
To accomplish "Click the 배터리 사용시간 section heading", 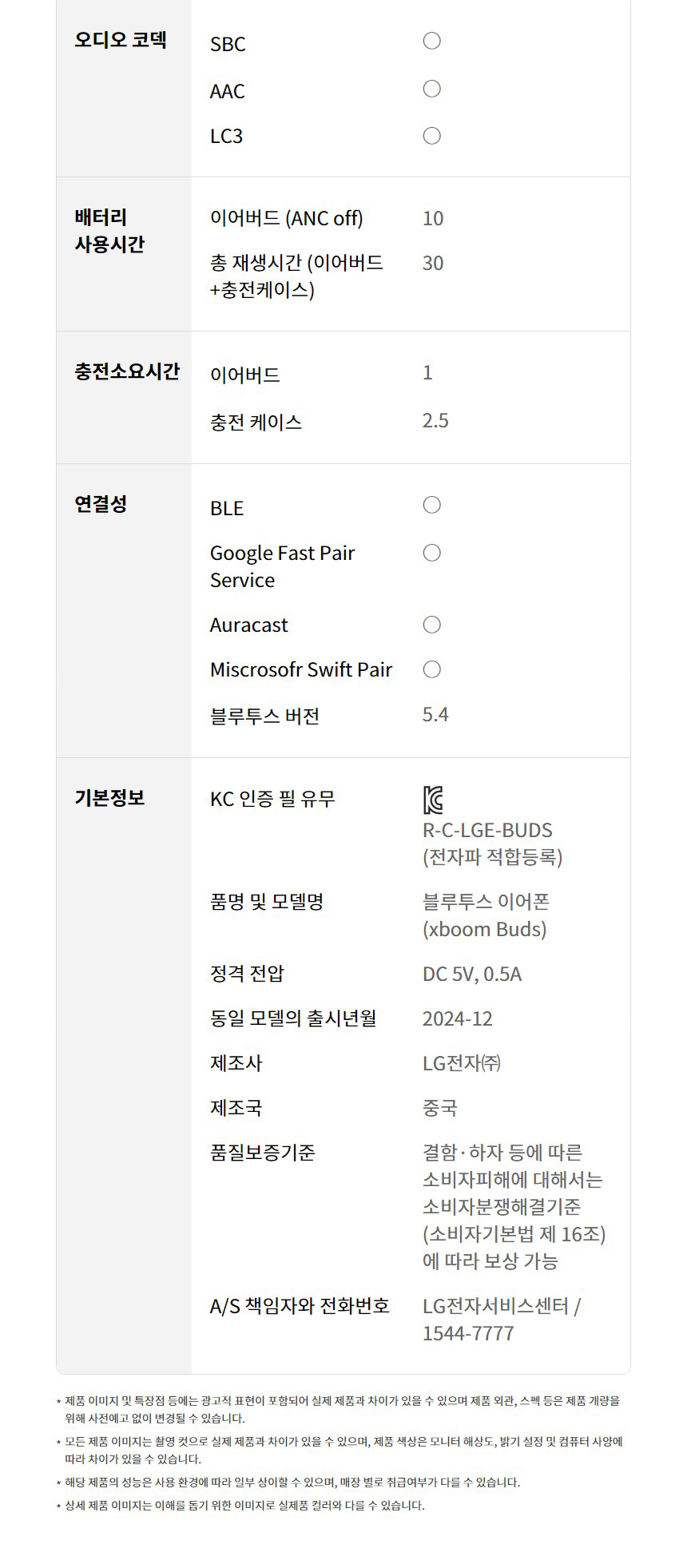I will [x=109, y=230].
